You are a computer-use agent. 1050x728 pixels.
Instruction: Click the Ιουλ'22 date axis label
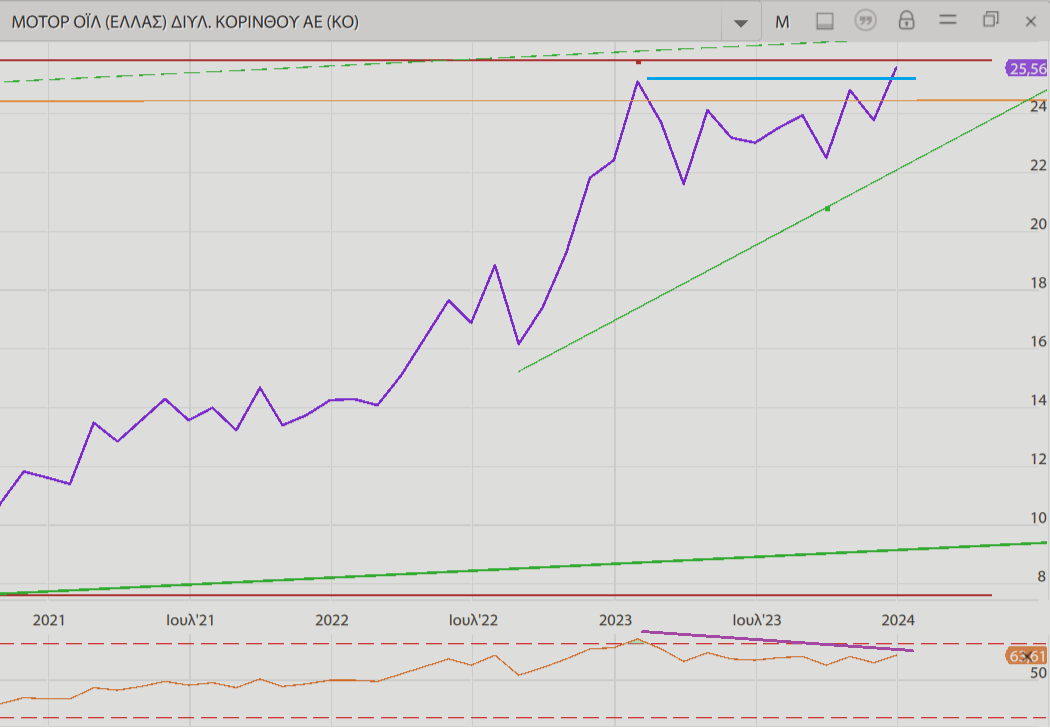coord(473,620)
